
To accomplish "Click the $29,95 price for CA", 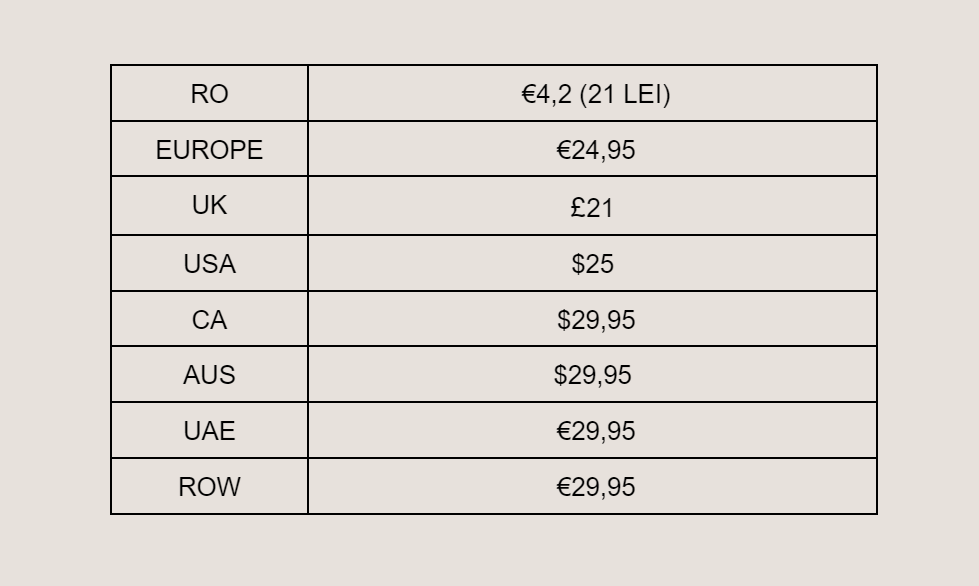I will point(596,320).
